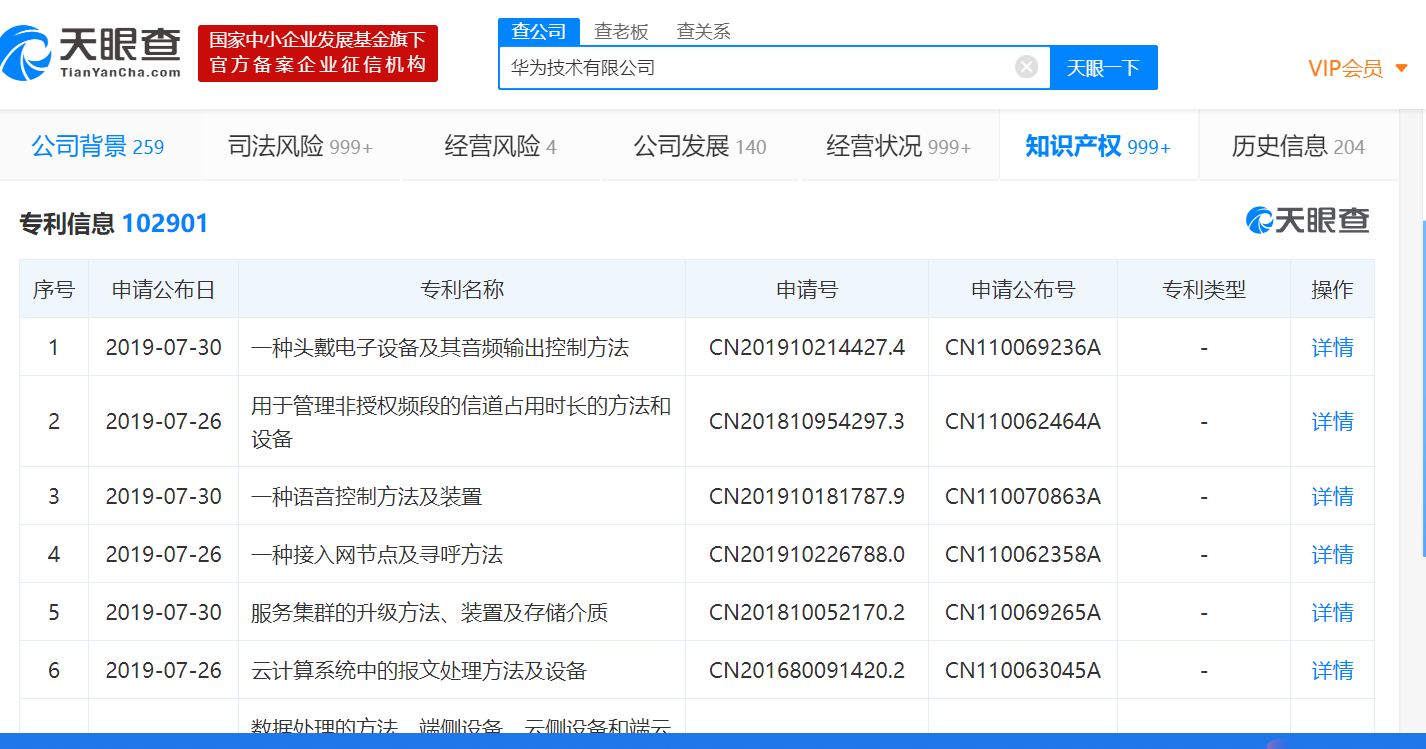Select patent name 用于管理非授权频段的信道占用时长的方法和设备
1426x749 pixels.
[461, 422]
